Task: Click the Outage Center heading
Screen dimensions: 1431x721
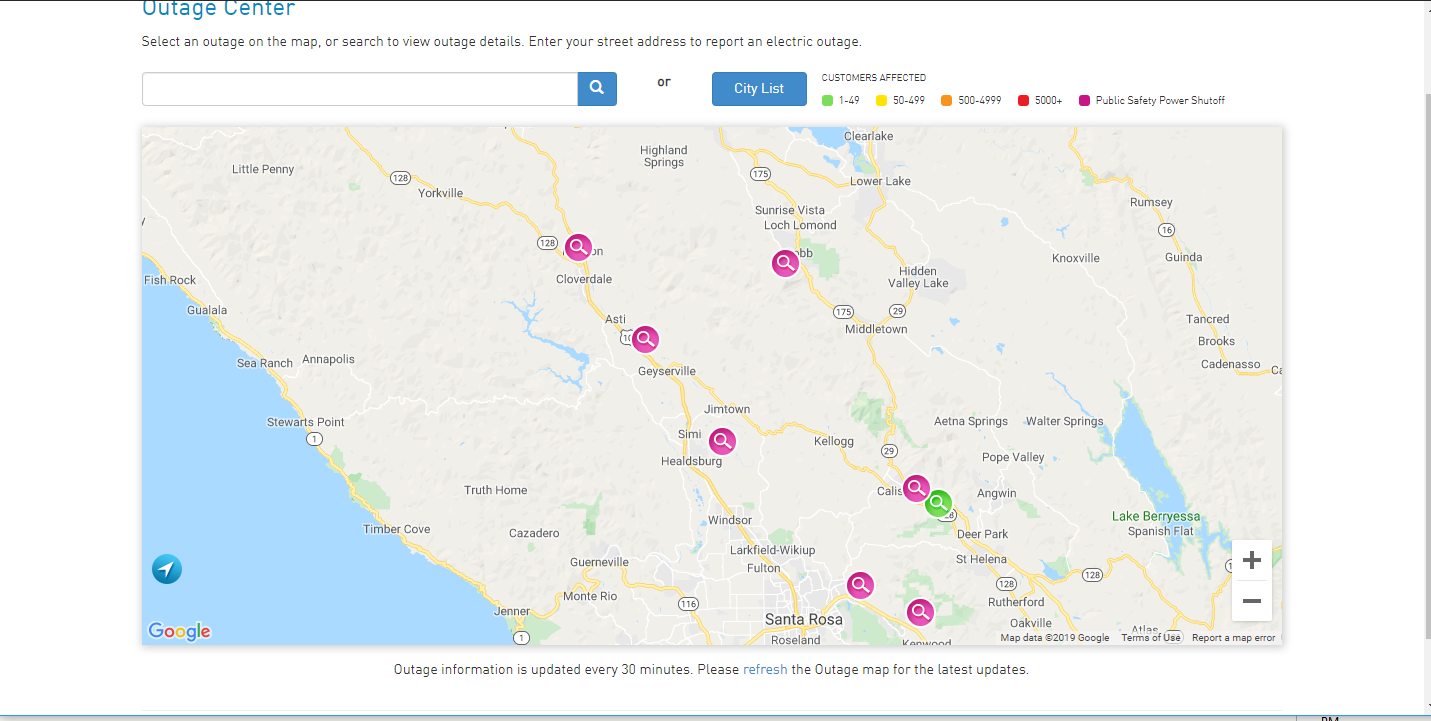Action: click(219, 9)
